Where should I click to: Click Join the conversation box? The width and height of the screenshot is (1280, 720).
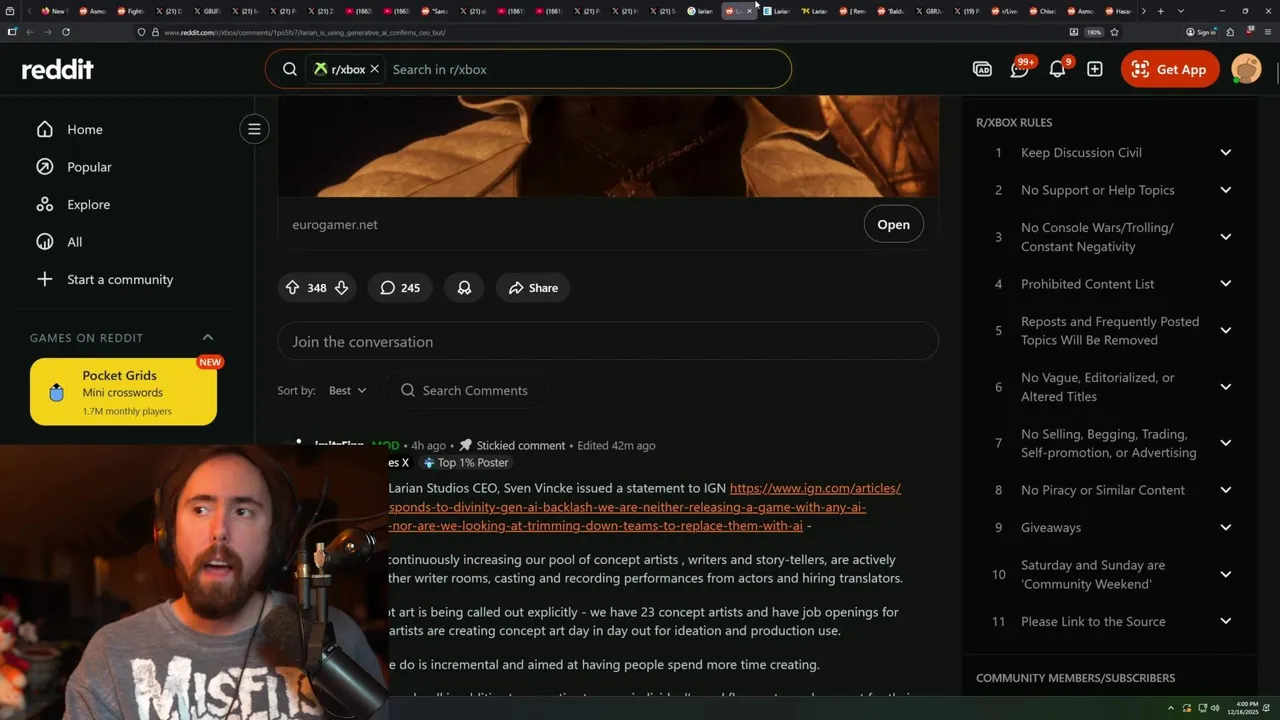(x=608, y=342)
